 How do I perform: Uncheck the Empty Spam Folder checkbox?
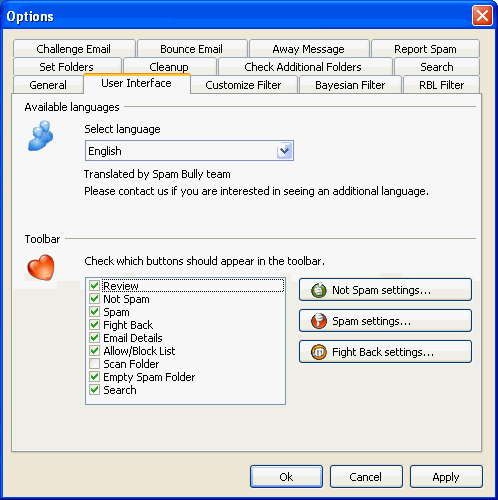coord(94,377)
